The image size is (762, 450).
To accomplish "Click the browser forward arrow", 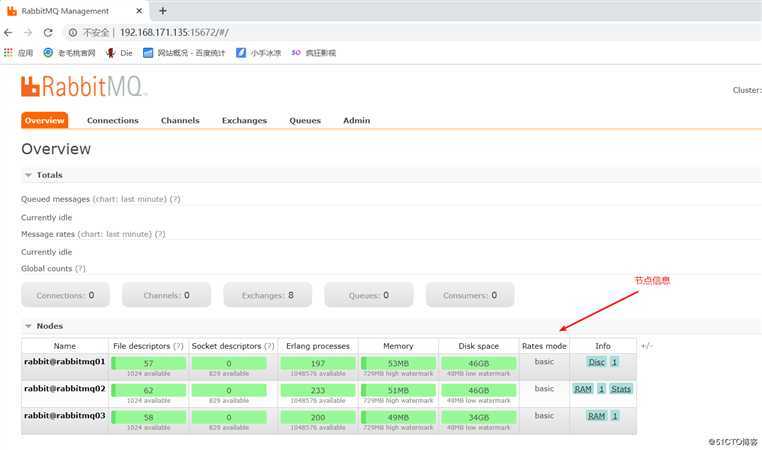I will tap(28, 33).
